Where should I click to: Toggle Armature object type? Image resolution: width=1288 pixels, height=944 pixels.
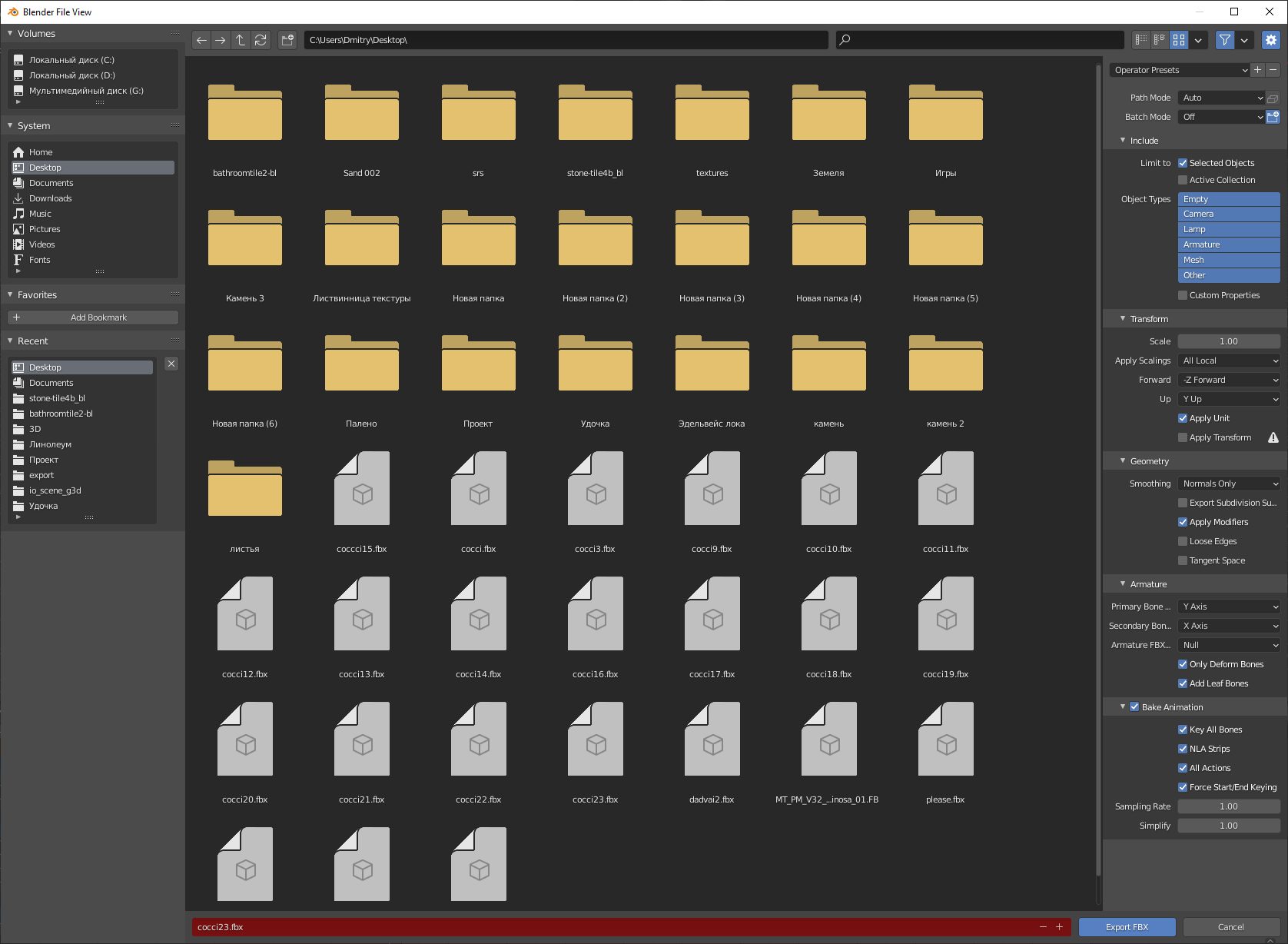click(1229, 244)
